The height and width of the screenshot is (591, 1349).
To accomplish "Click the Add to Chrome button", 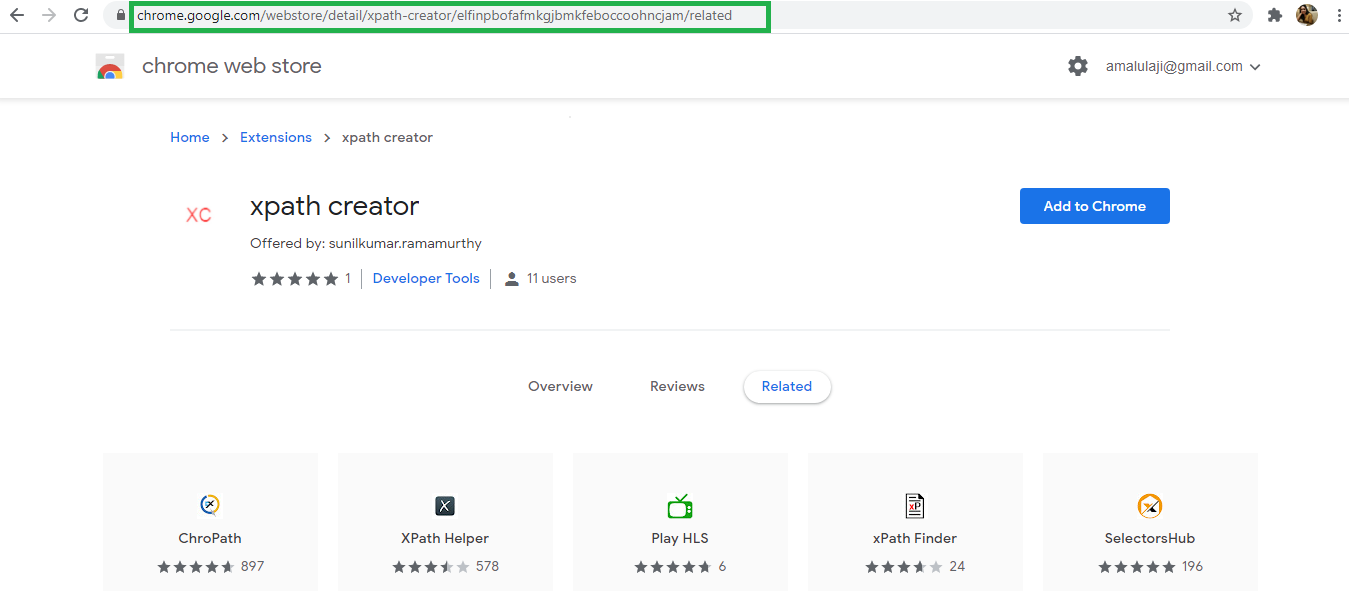I will point(1095,206).
